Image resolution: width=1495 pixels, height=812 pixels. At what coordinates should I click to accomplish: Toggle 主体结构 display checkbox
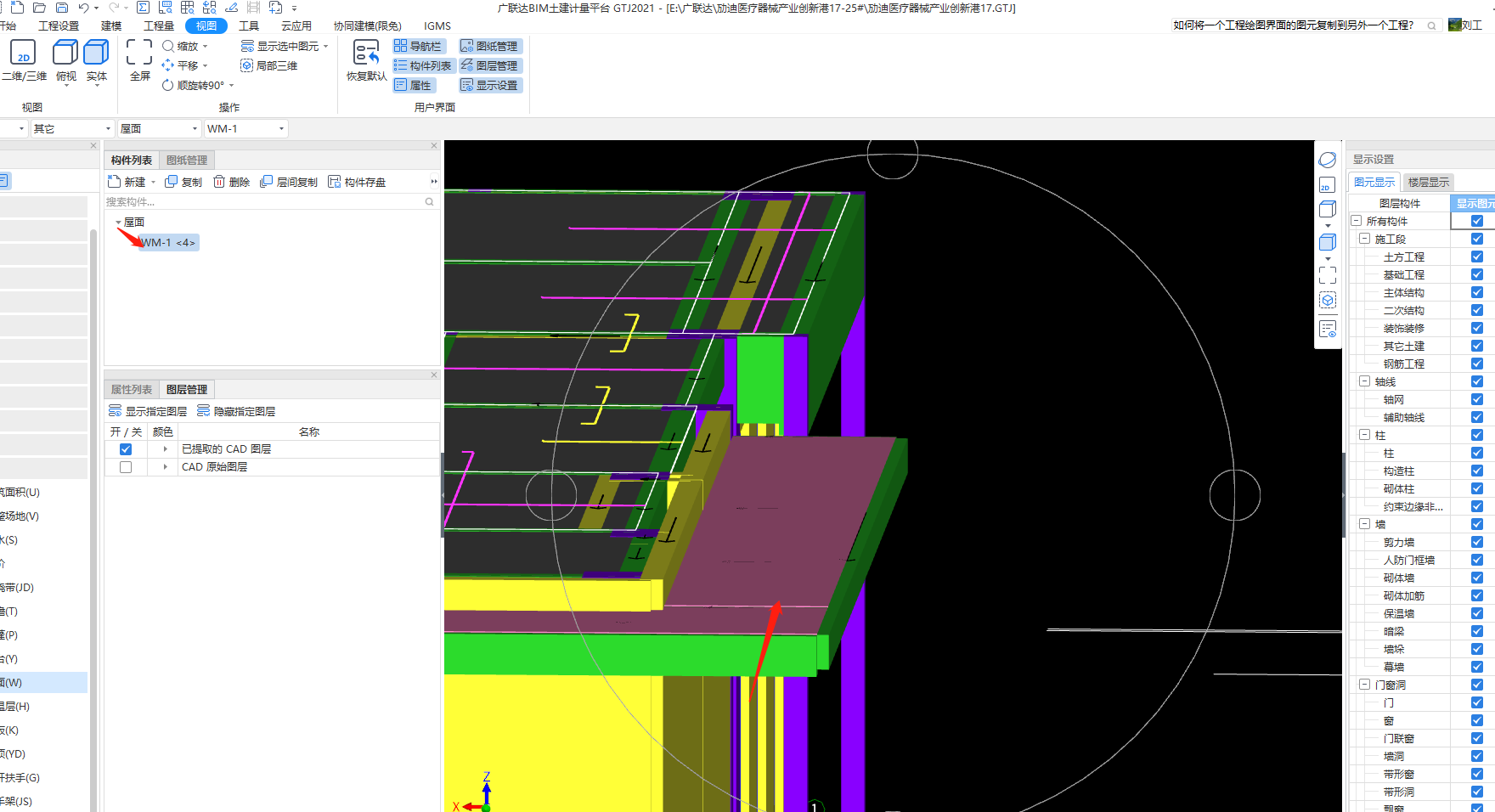1477,292
